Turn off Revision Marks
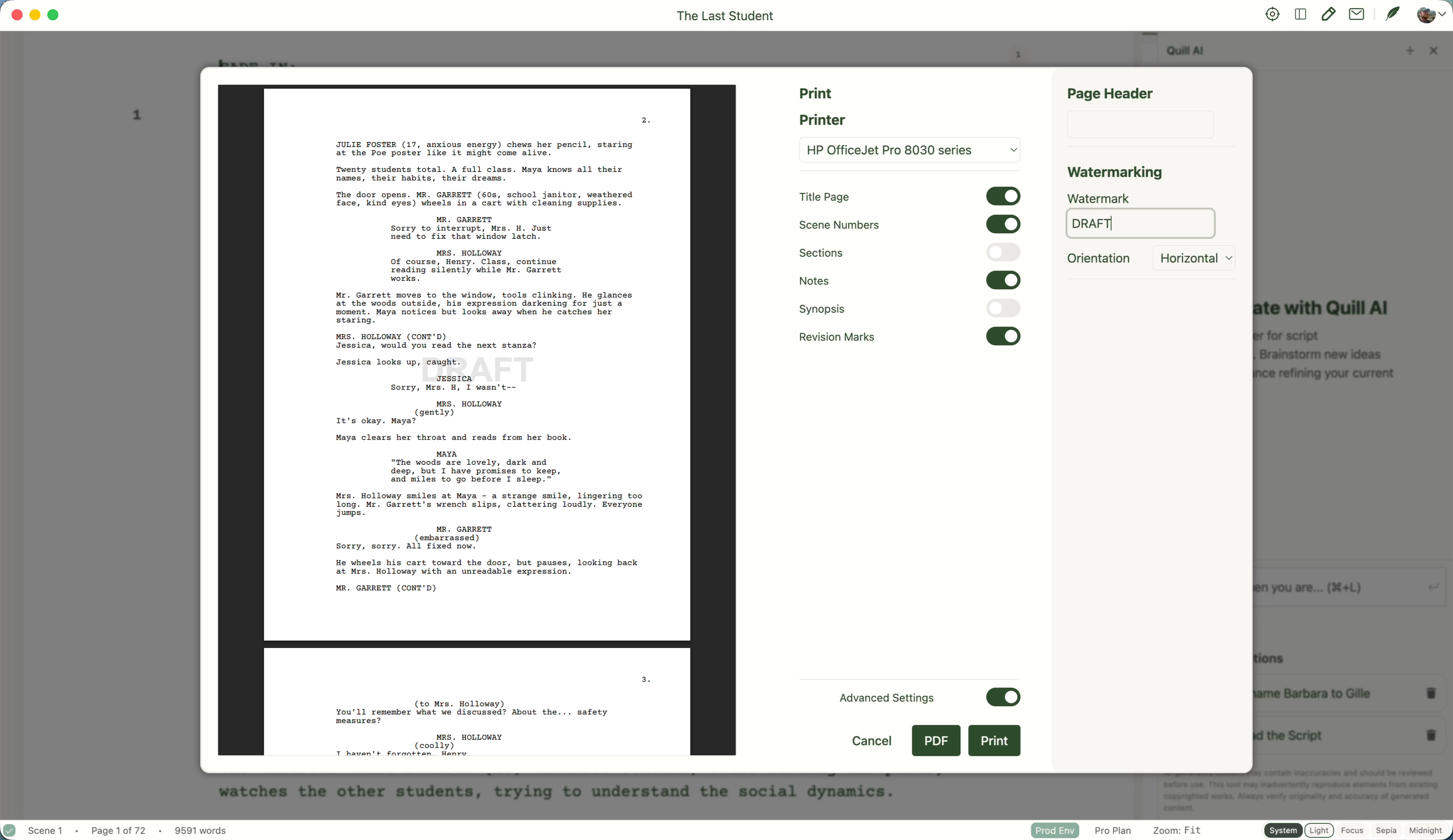 [x=1003, y=337]
